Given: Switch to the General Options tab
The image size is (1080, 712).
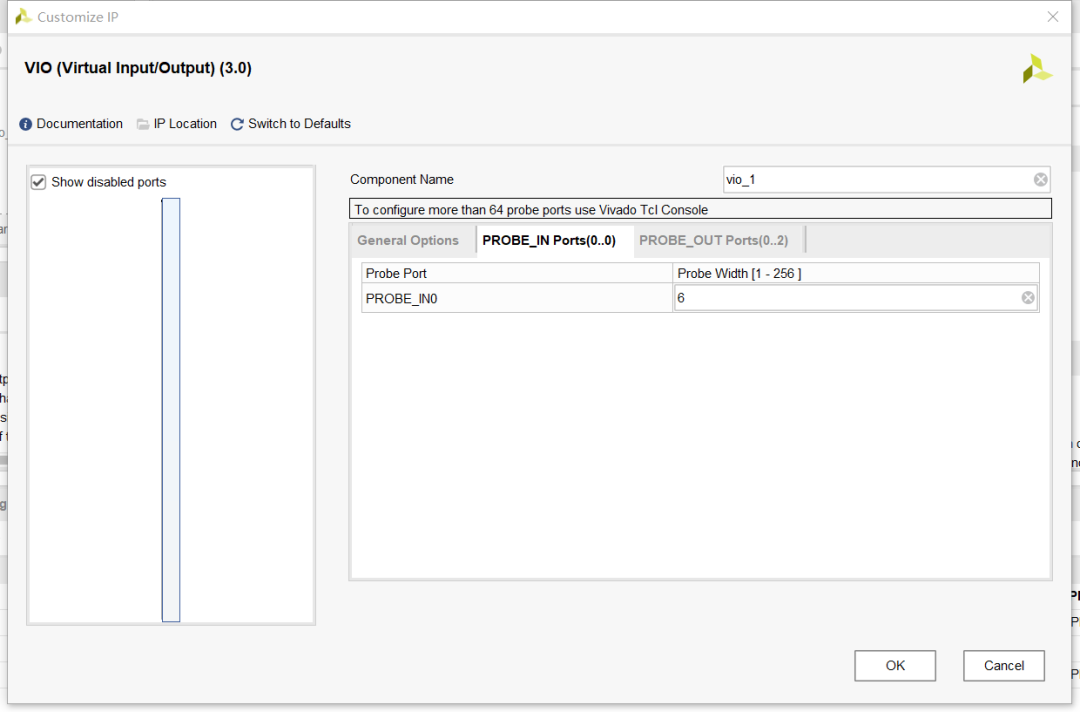Looking at the screenshot, I should click(408, 240).
